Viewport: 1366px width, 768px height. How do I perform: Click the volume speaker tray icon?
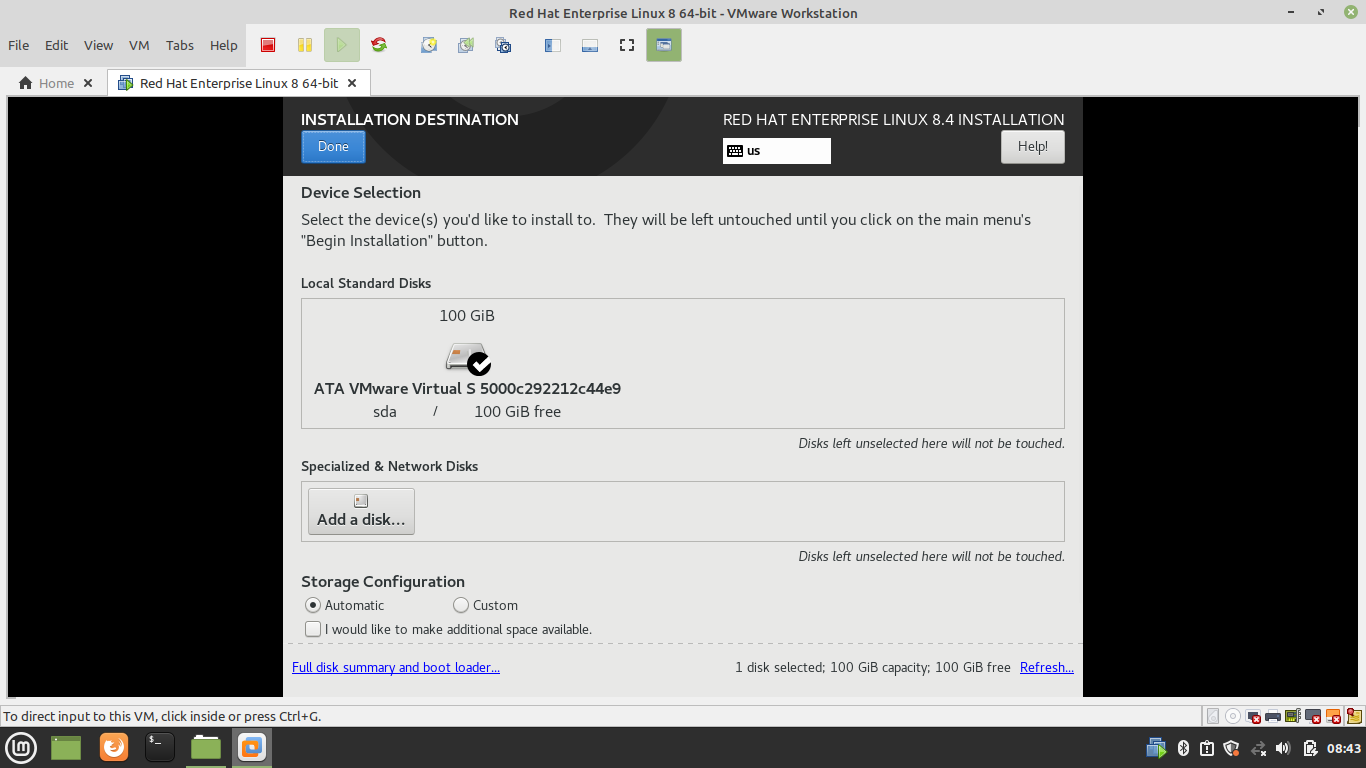1283,748
